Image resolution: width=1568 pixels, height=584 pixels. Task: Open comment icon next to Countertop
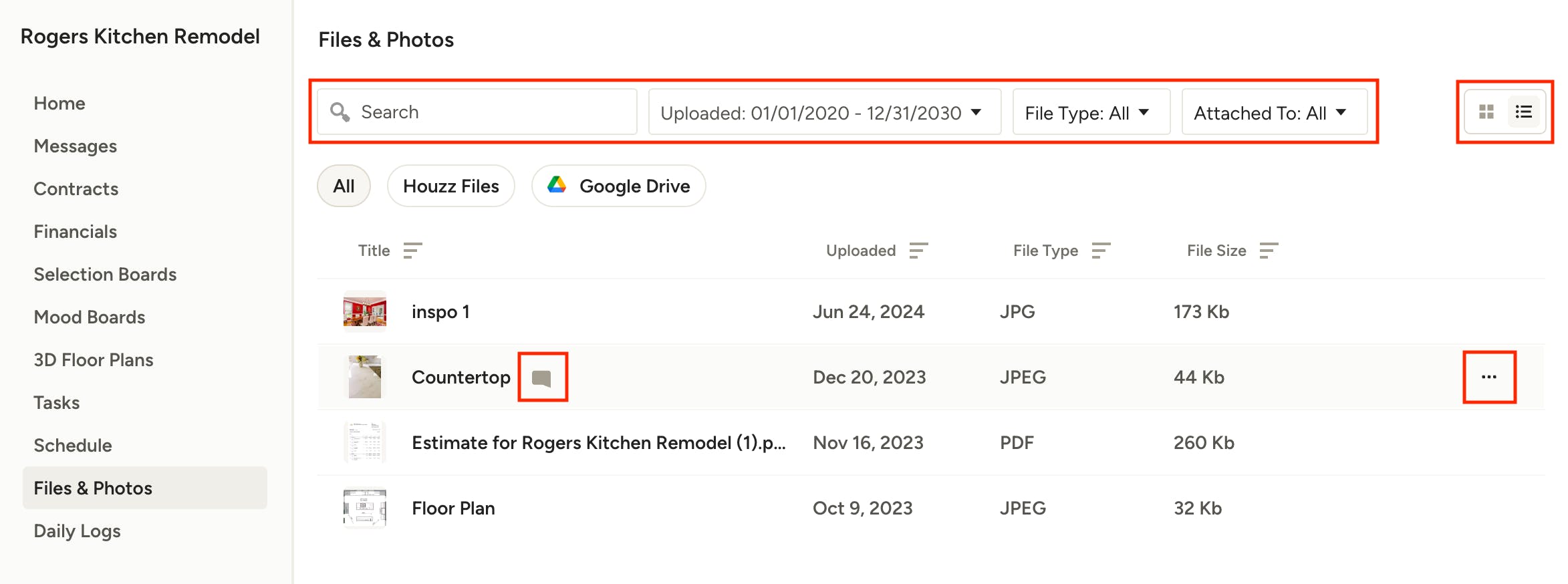[541, 378]
